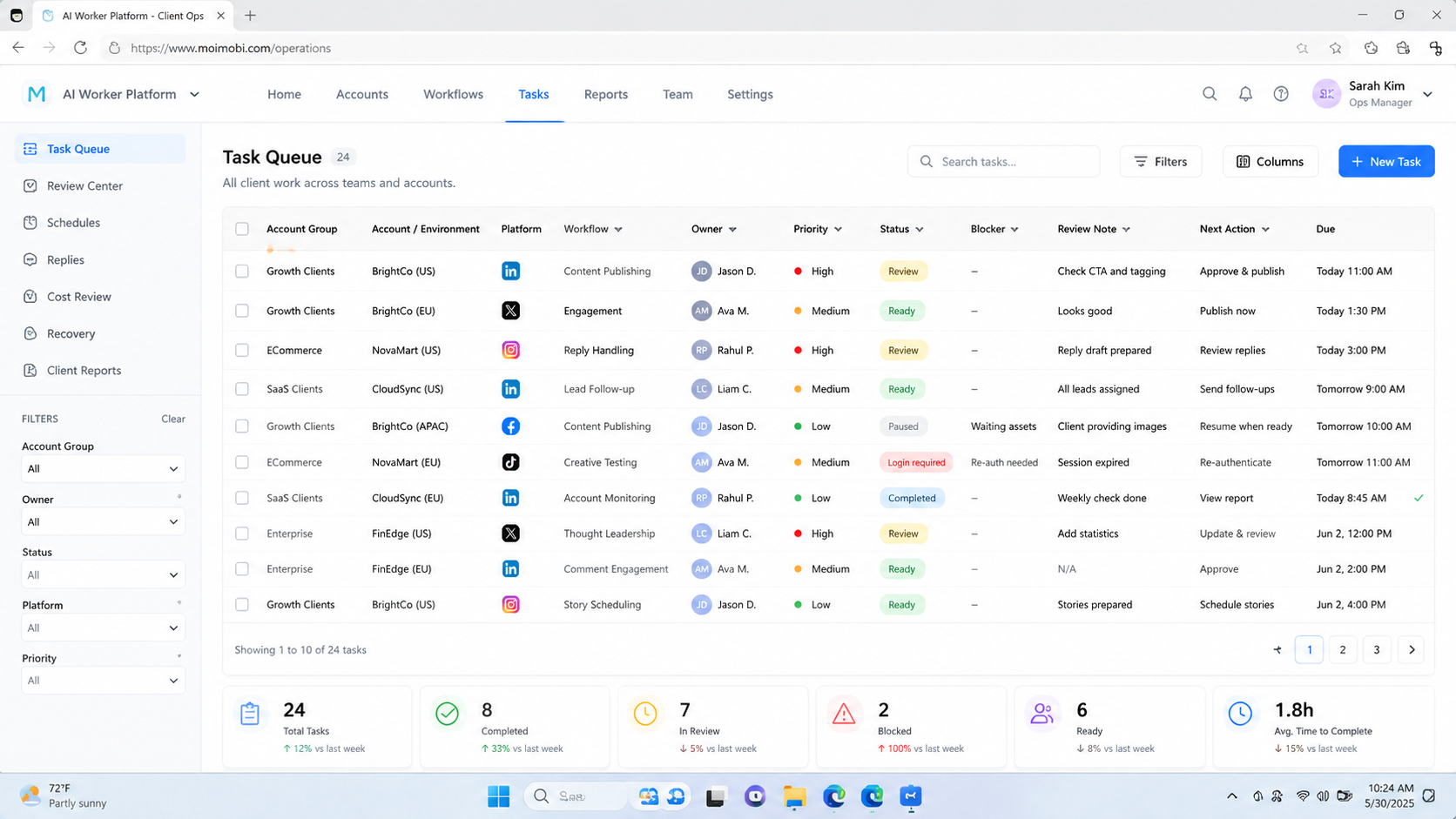Open the Account Group filter dropdown
Image resolution: width=1456 pixels, height=819 pixels.
point(103,468)
